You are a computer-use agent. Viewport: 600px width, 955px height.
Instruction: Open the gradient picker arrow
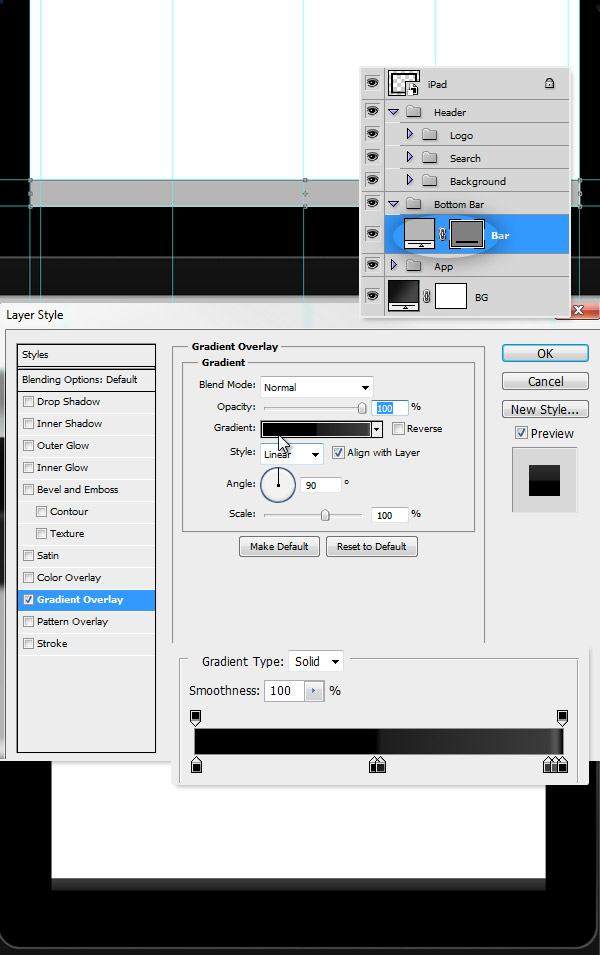[x=376, y=429]
